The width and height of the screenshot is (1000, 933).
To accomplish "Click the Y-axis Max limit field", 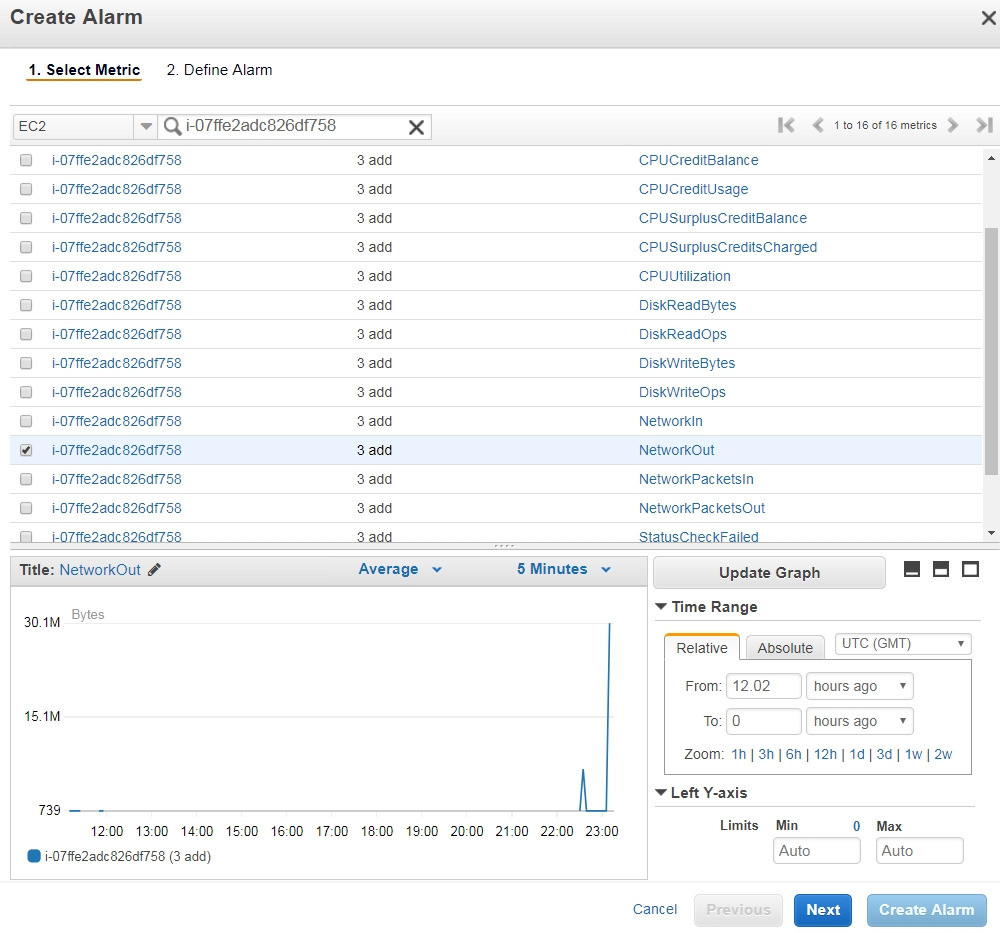I will 919,851.
